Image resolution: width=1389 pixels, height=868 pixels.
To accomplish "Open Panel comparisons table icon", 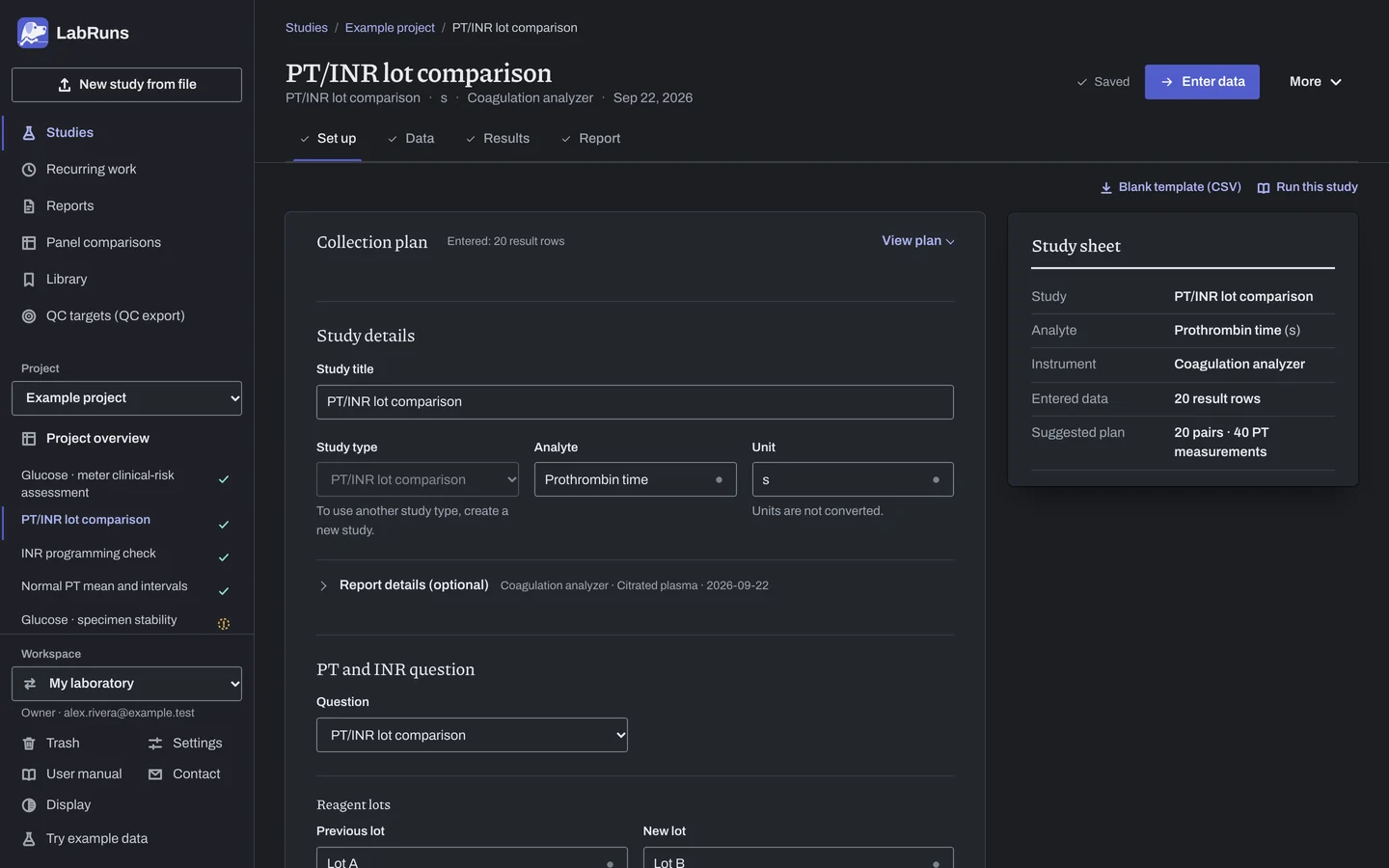I will click(x=29, y=243).
